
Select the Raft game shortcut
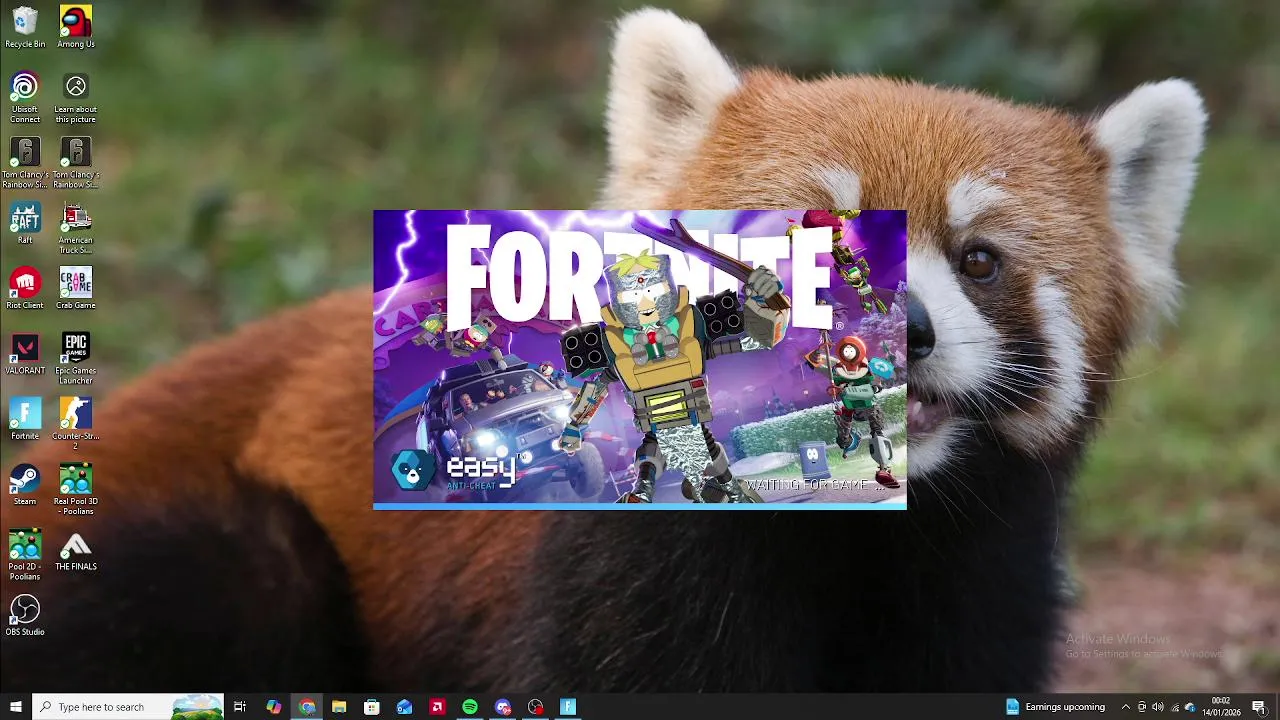click(25, 223)
